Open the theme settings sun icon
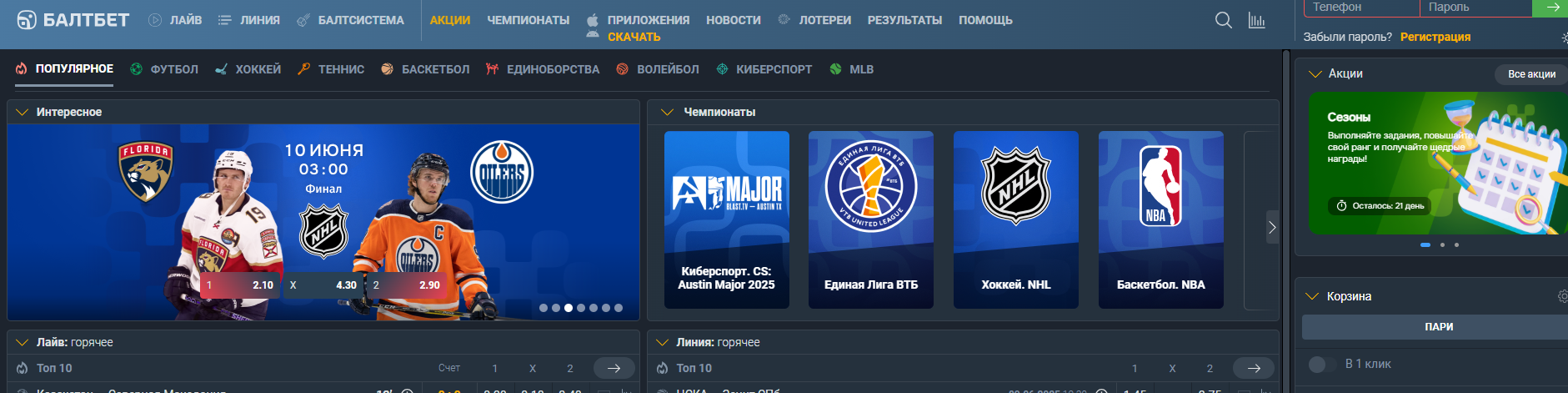The image size is (1568, 393). tap(1564, 38)
